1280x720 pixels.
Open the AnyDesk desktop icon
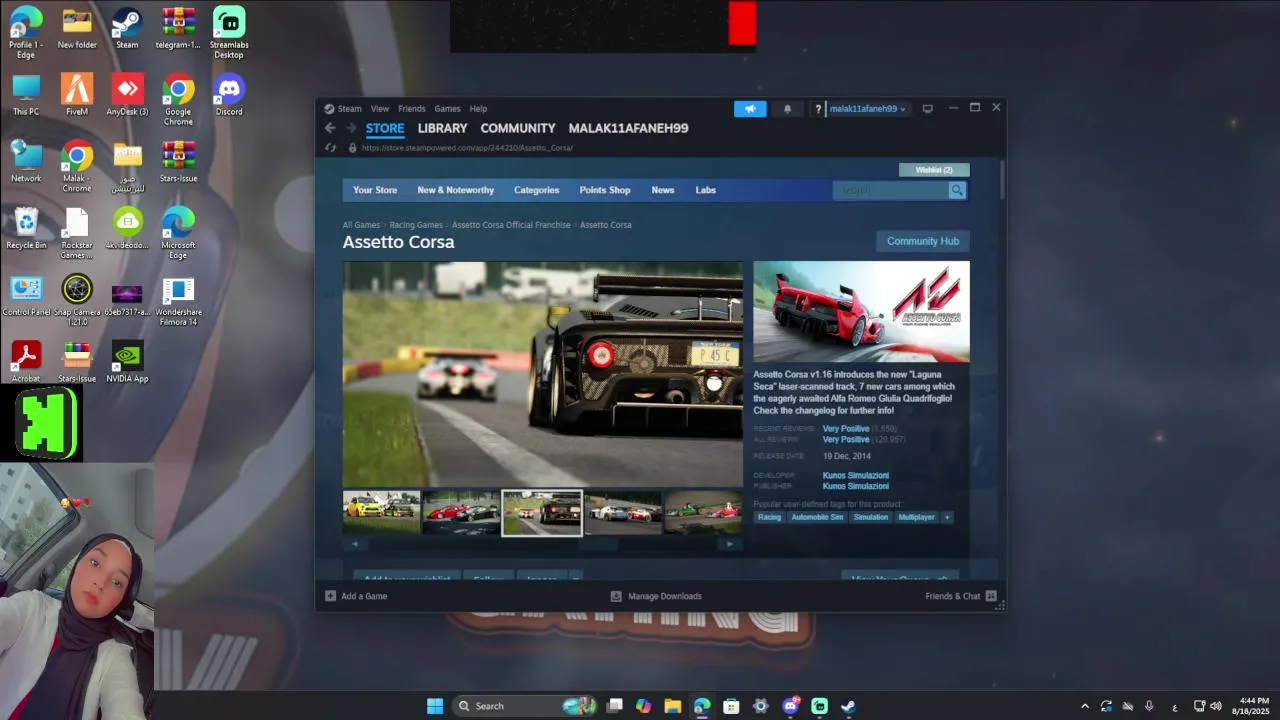pos(127,95)
